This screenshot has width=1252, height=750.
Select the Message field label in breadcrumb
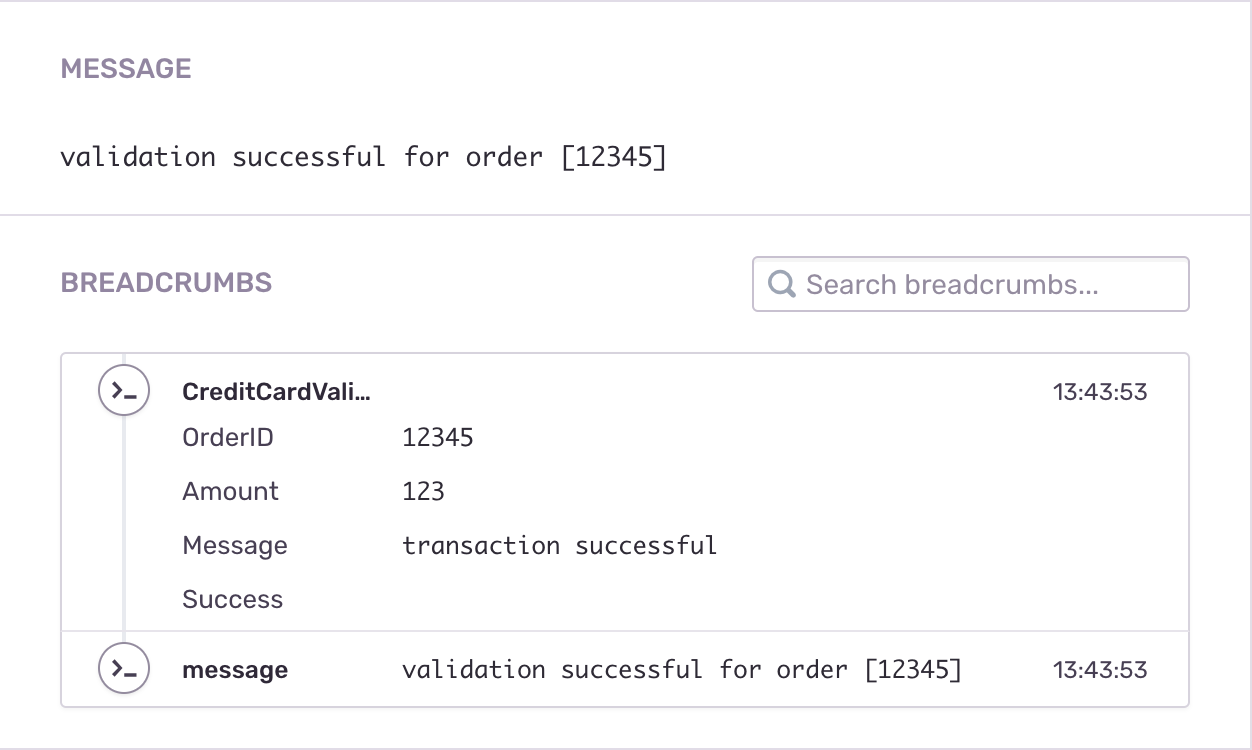click(235, 546)
